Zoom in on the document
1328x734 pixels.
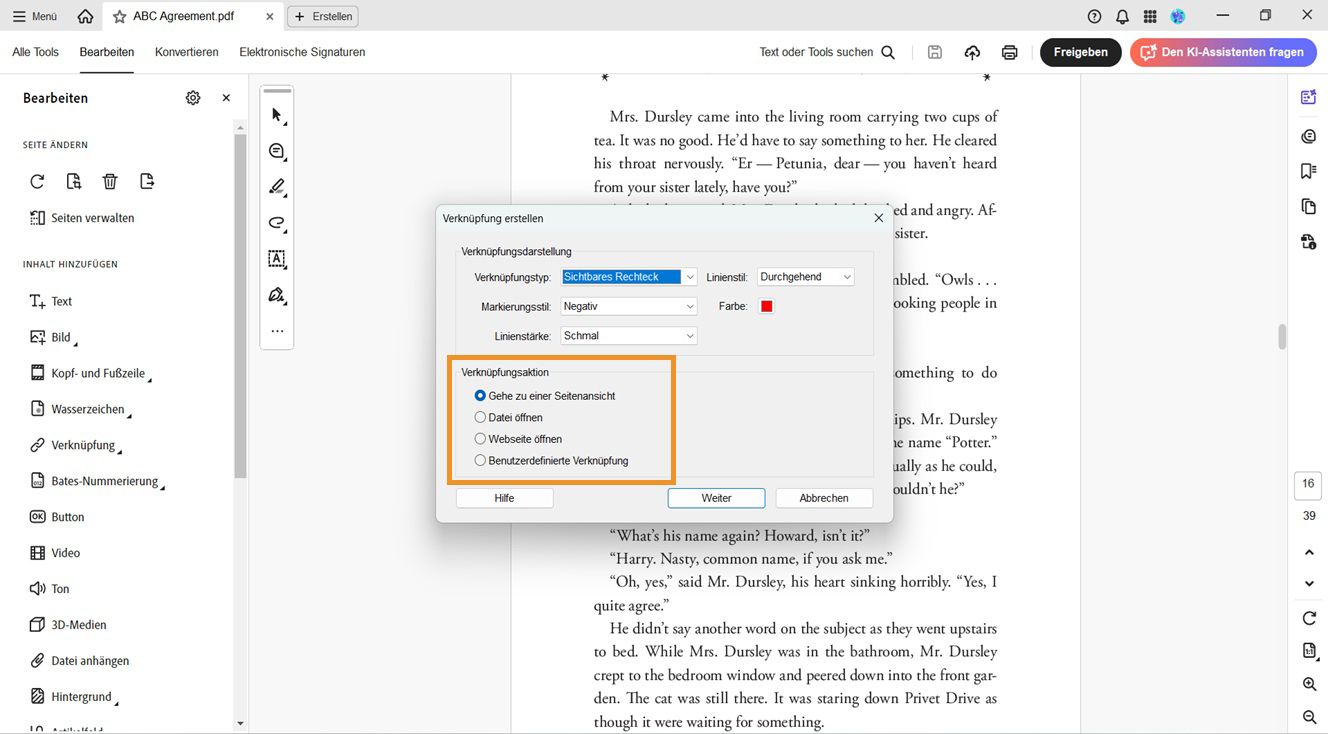pos(1309,685)
